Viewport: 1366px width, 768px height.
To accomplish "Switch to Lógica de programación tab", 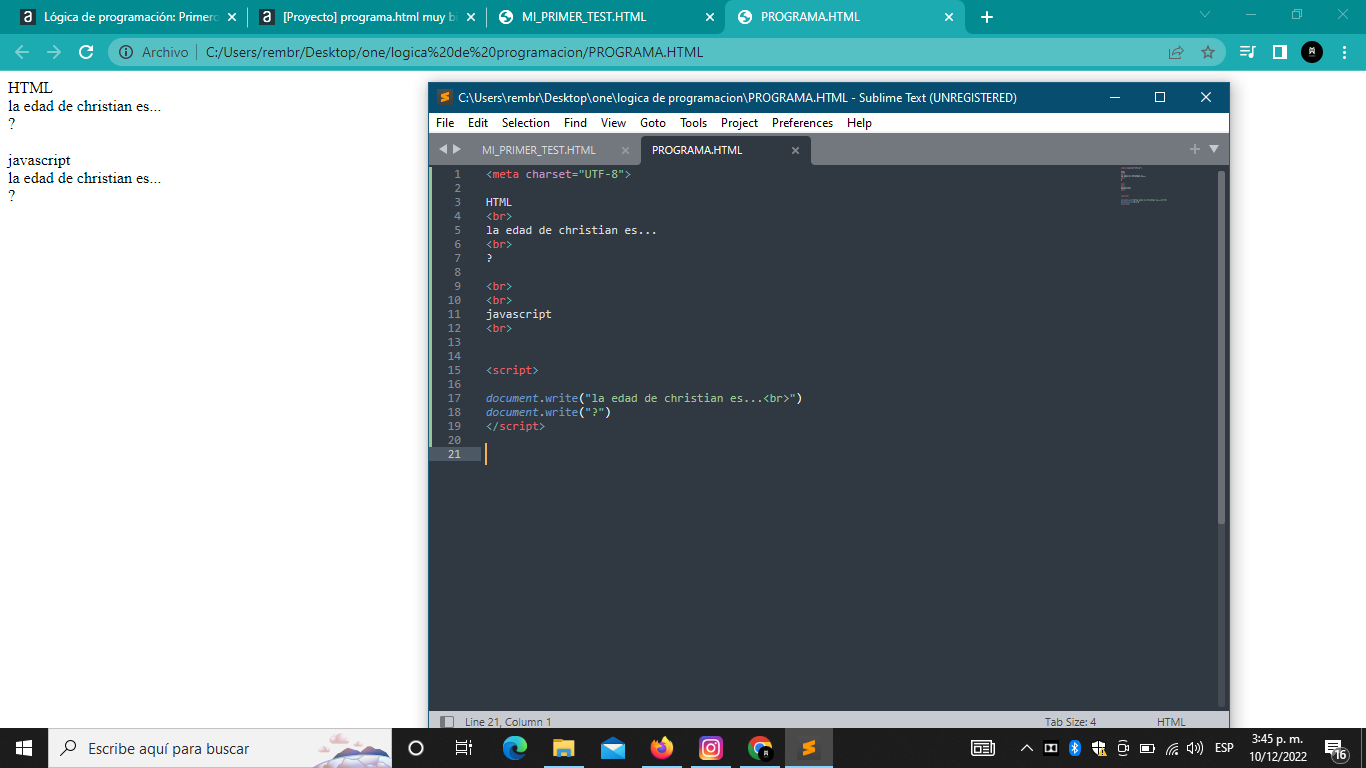I will [129, 17].
